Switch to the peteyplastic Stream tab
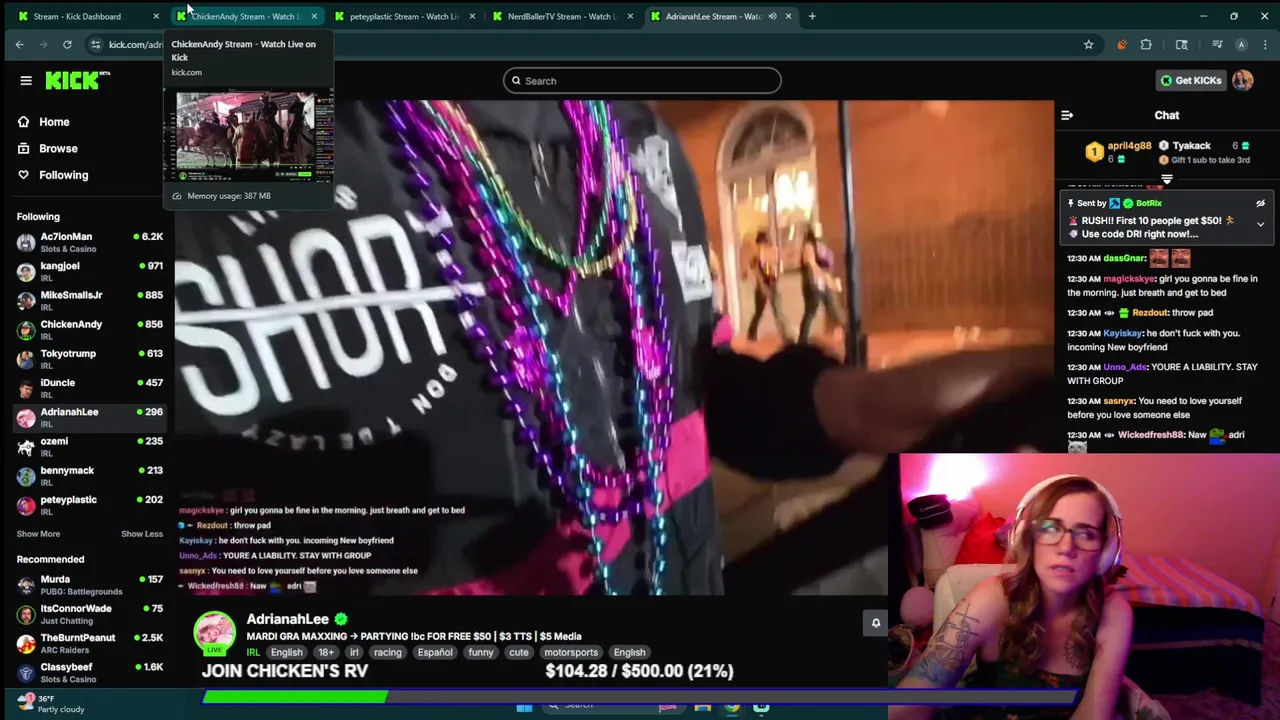Screen dimensions: 1280x720 click(x=405, y=16)
